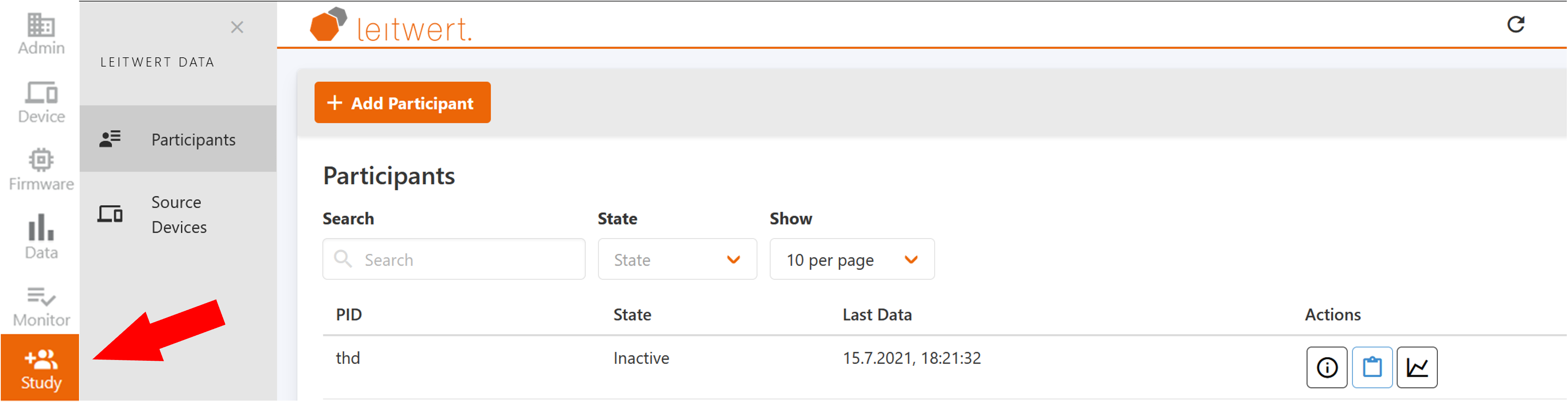Open the Monitor checklist icon

41,306
